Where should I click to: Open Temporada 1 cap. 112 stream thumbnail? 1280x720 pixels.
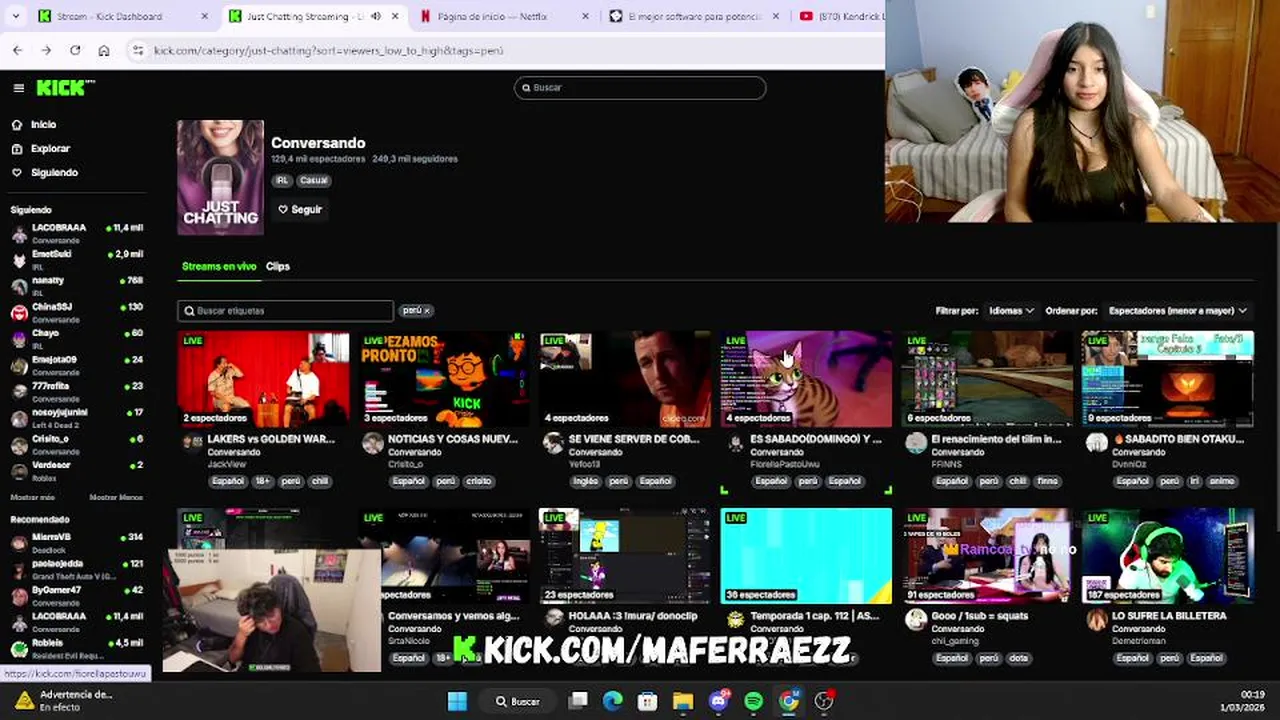pos(806,556)
